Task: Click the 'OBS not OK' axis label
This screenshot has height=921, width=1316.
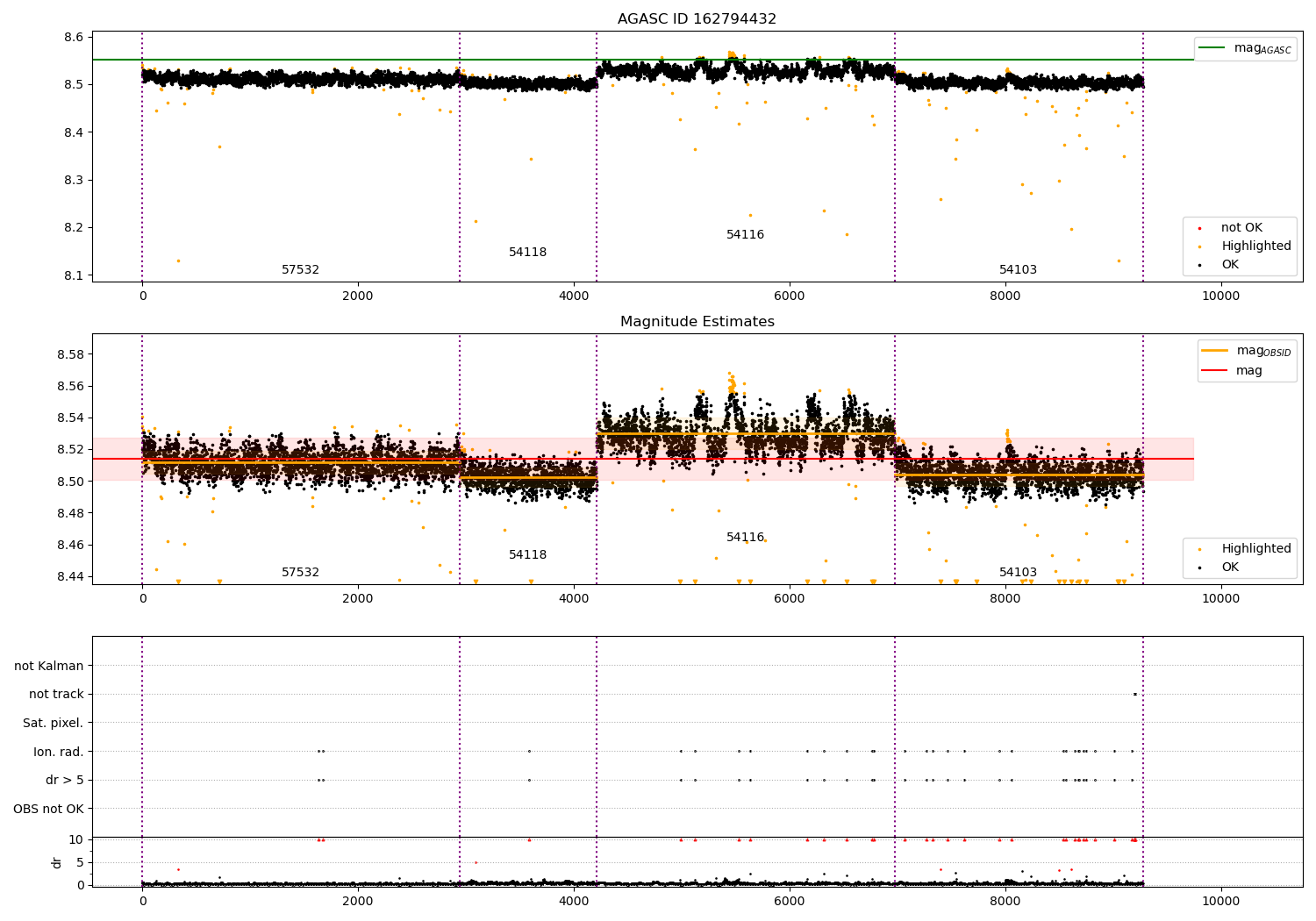Action: click(49, 809)
